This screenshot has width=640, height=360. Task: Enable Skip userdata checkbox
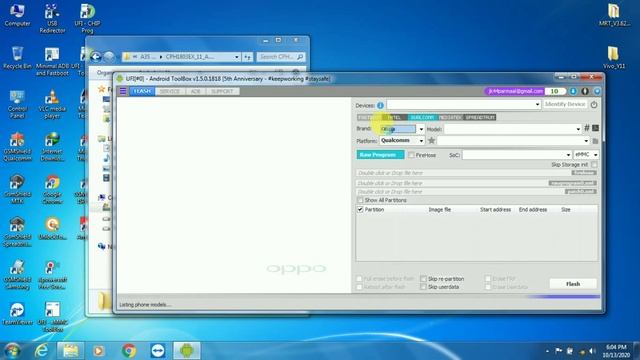tap(423, 287)
